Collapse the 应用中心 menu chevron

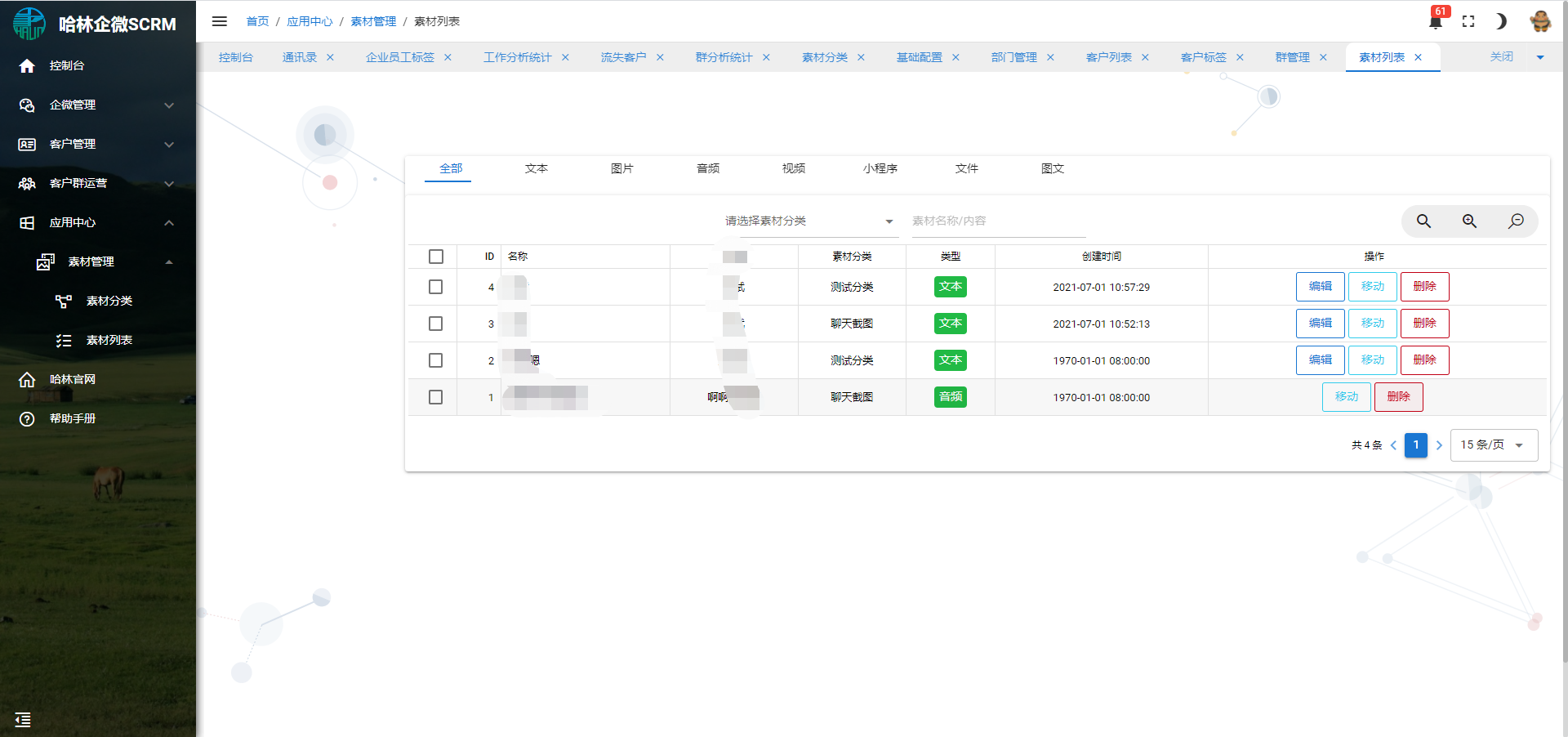[169, 222]
